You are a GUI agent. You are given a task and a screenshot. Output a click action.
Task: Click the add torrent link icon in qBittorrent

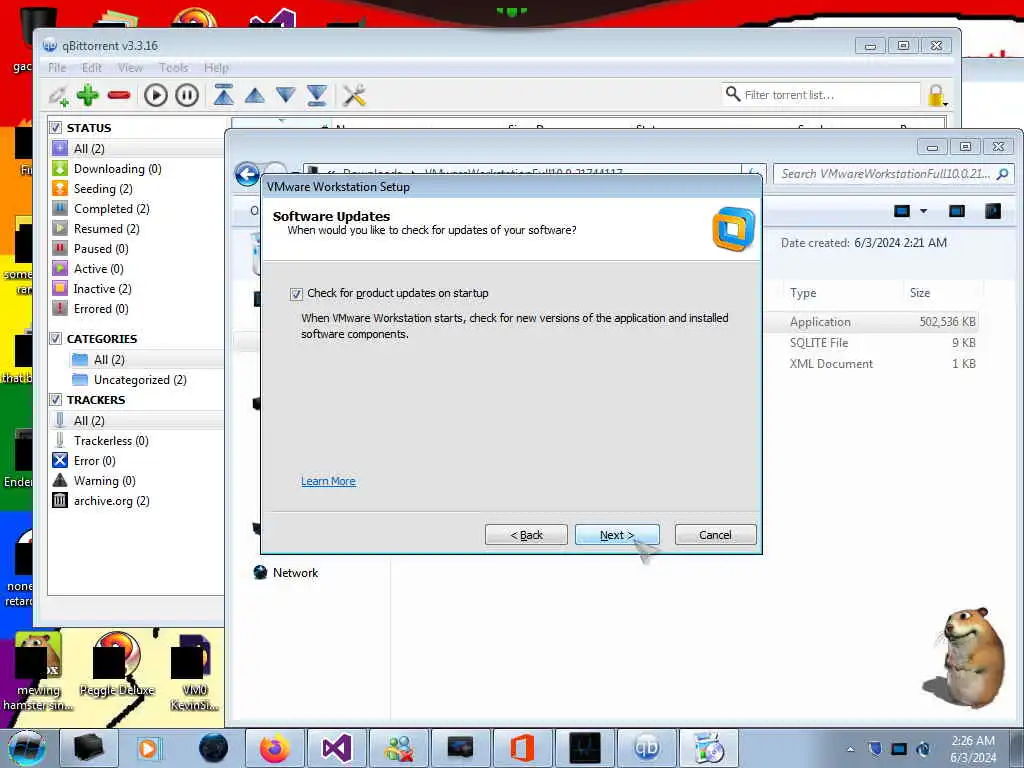[x=57, y=95]
